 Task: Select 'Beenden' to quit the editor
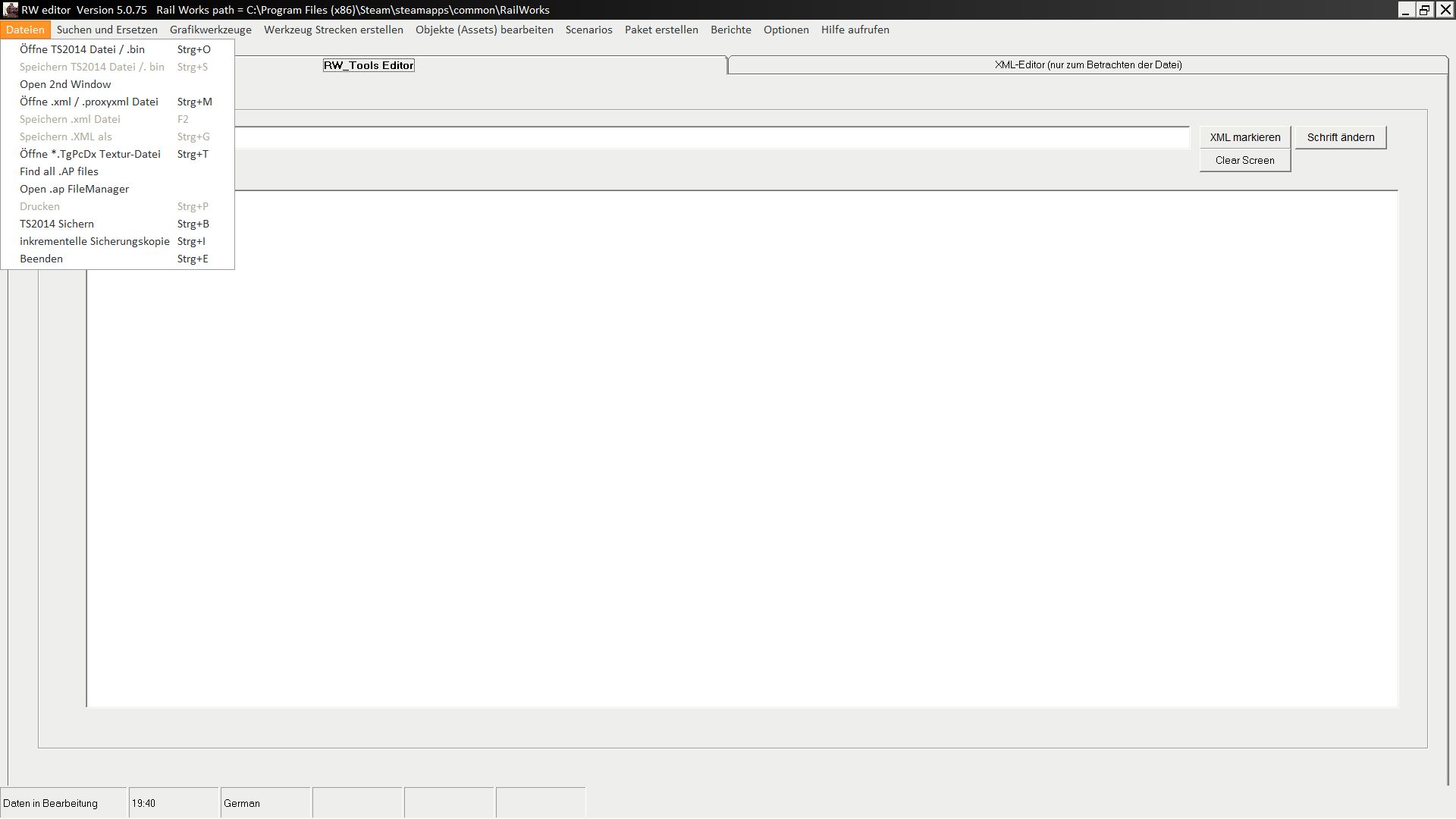click(x=42, y=259)
